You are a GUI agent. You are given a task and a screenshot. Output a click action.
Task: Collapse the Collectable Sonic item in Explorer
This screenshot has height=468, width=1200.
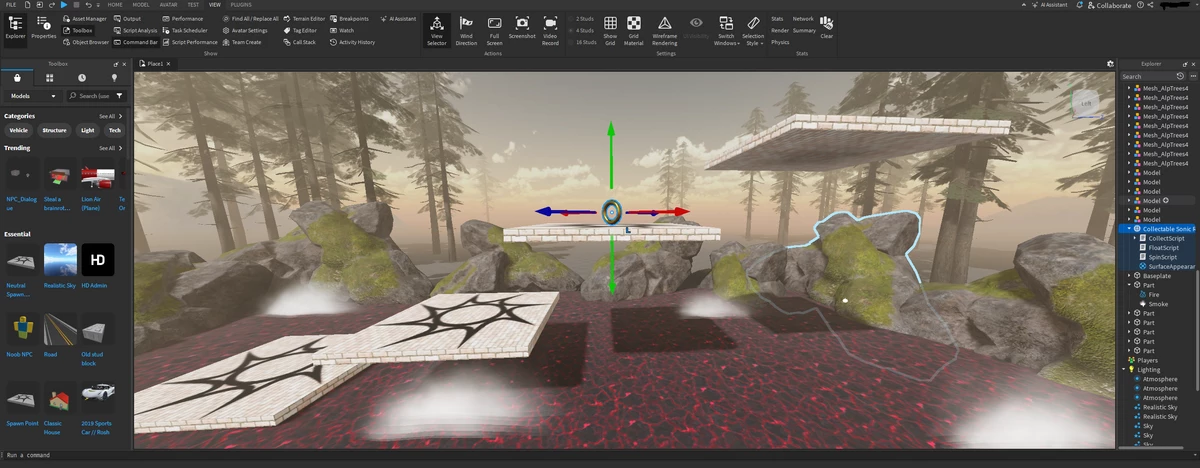1129,229
